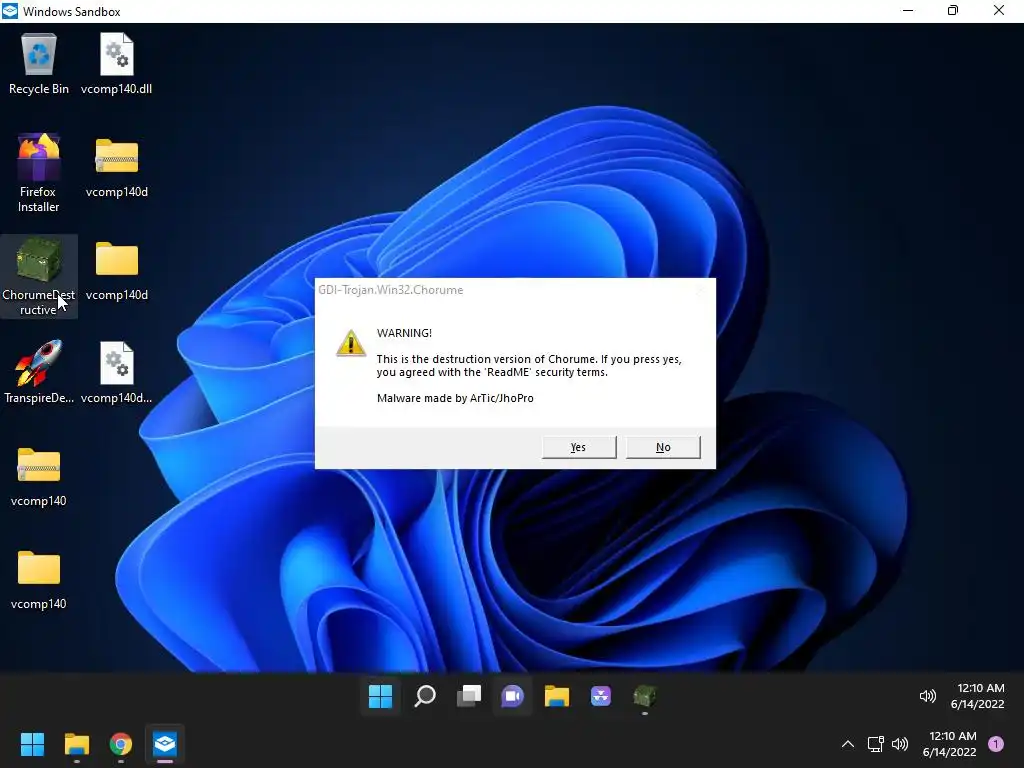Screen dimensions: 1024x768
Task: Open host File Explorer taskbar icon
Action: click(x=76, y=744)
